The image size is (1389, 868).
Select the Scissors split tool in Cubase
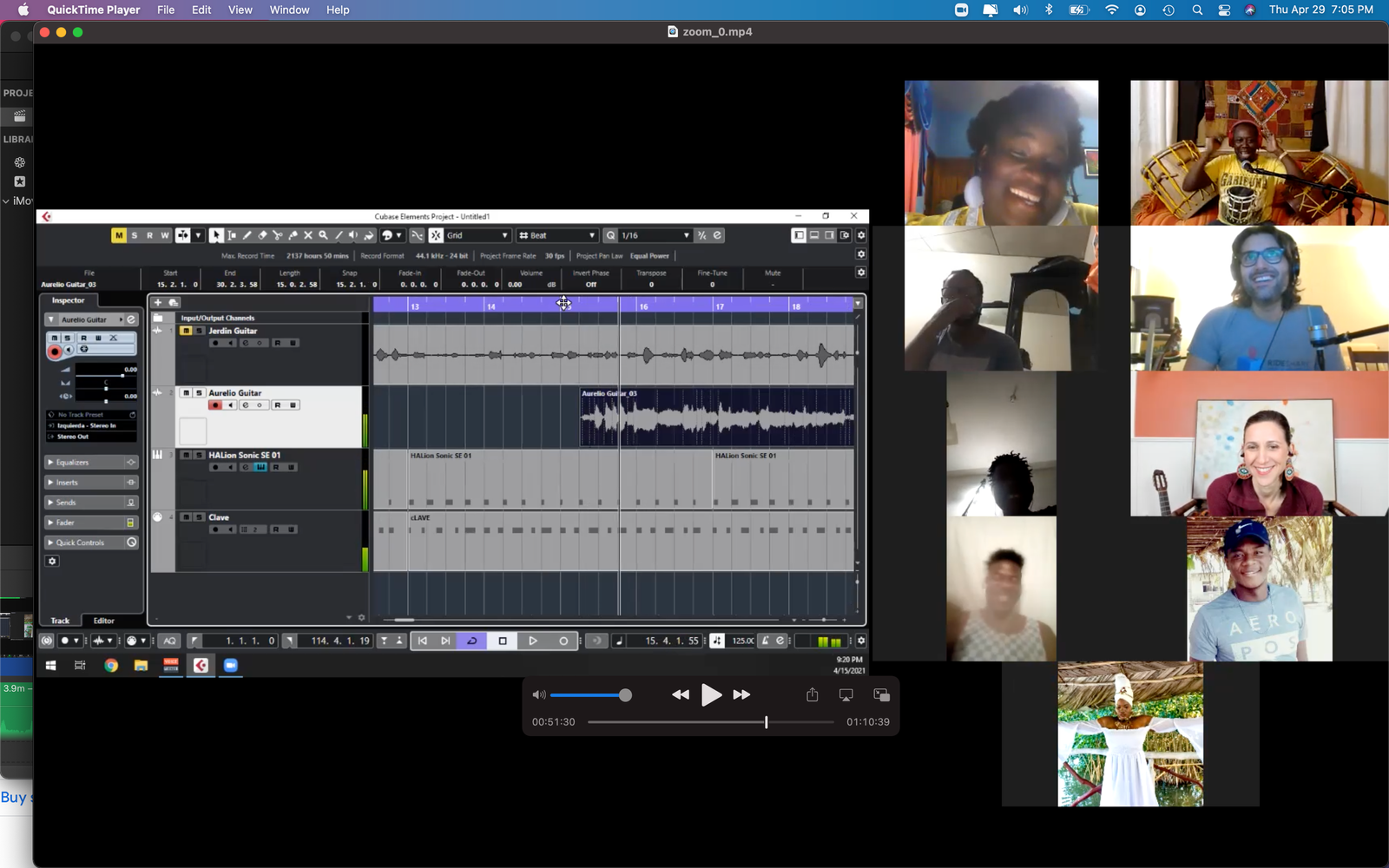[278, 235]
